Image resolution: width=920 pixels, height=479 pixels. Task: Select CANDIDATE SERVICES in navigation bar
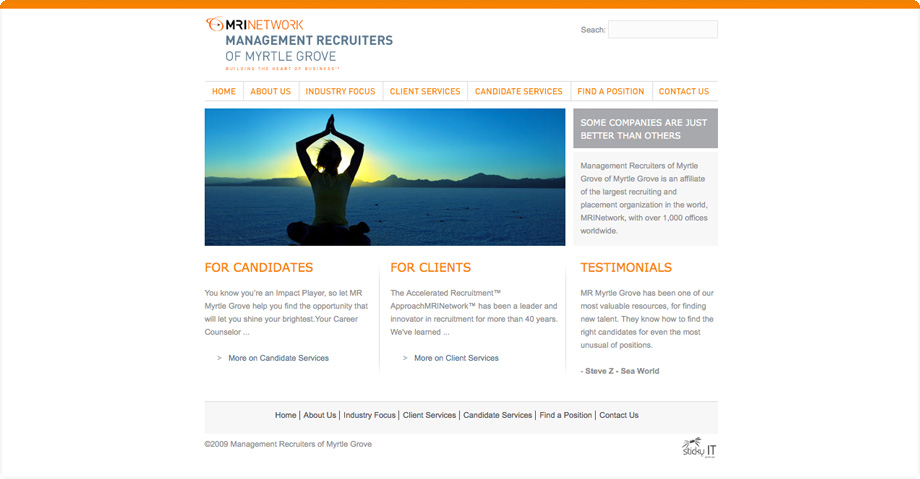(519, 92)
